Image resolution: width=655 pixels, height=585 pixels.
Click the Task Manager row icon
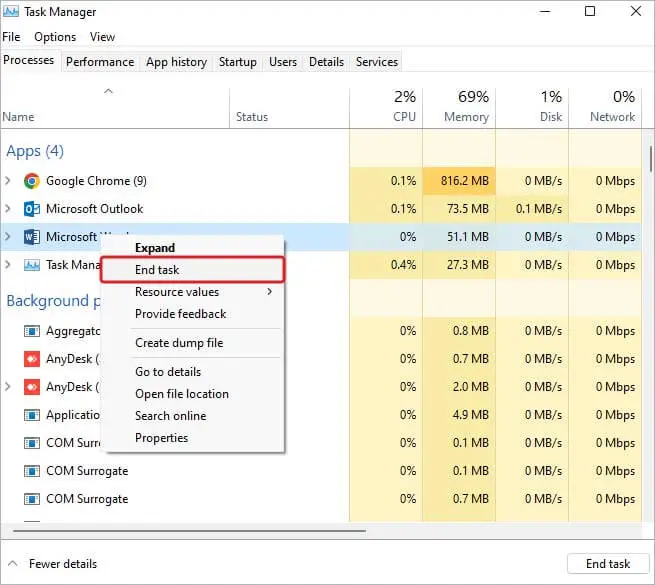pos(32,265)
